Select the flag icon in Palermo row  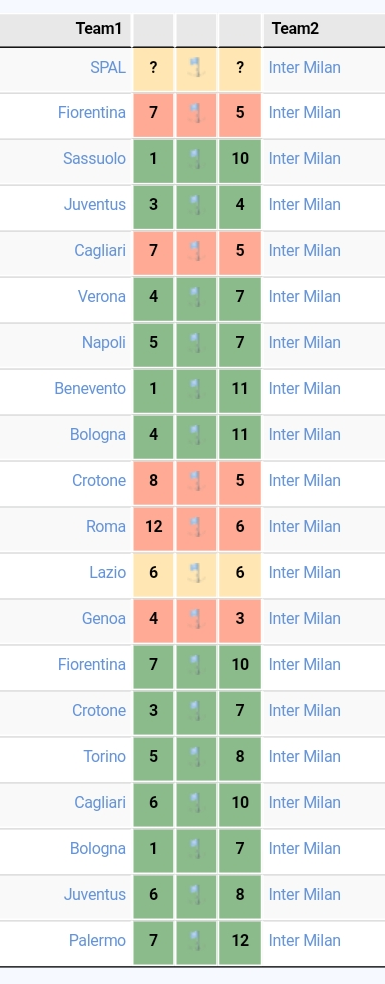click(x=196, y=941)
